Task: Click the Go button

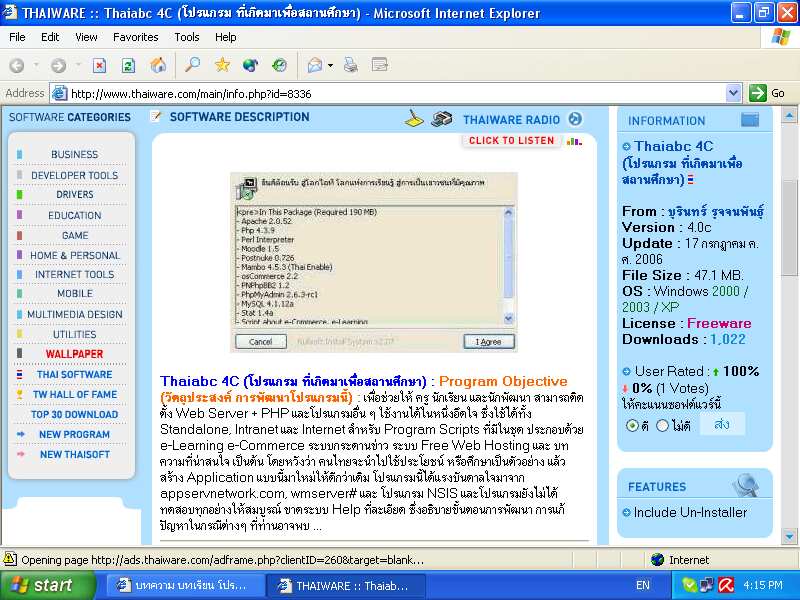Action: [767, 93]
